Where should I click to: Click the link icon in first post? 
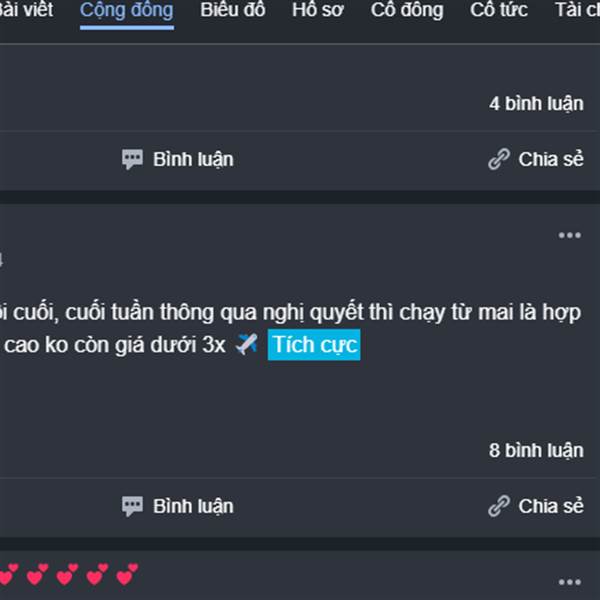pyautogui.click(x=499, y=159)
